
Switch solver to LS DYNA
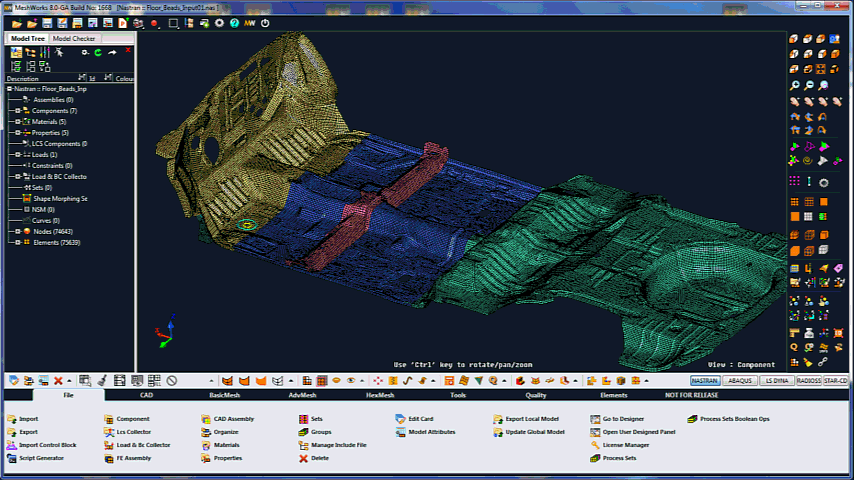(775, 381)
